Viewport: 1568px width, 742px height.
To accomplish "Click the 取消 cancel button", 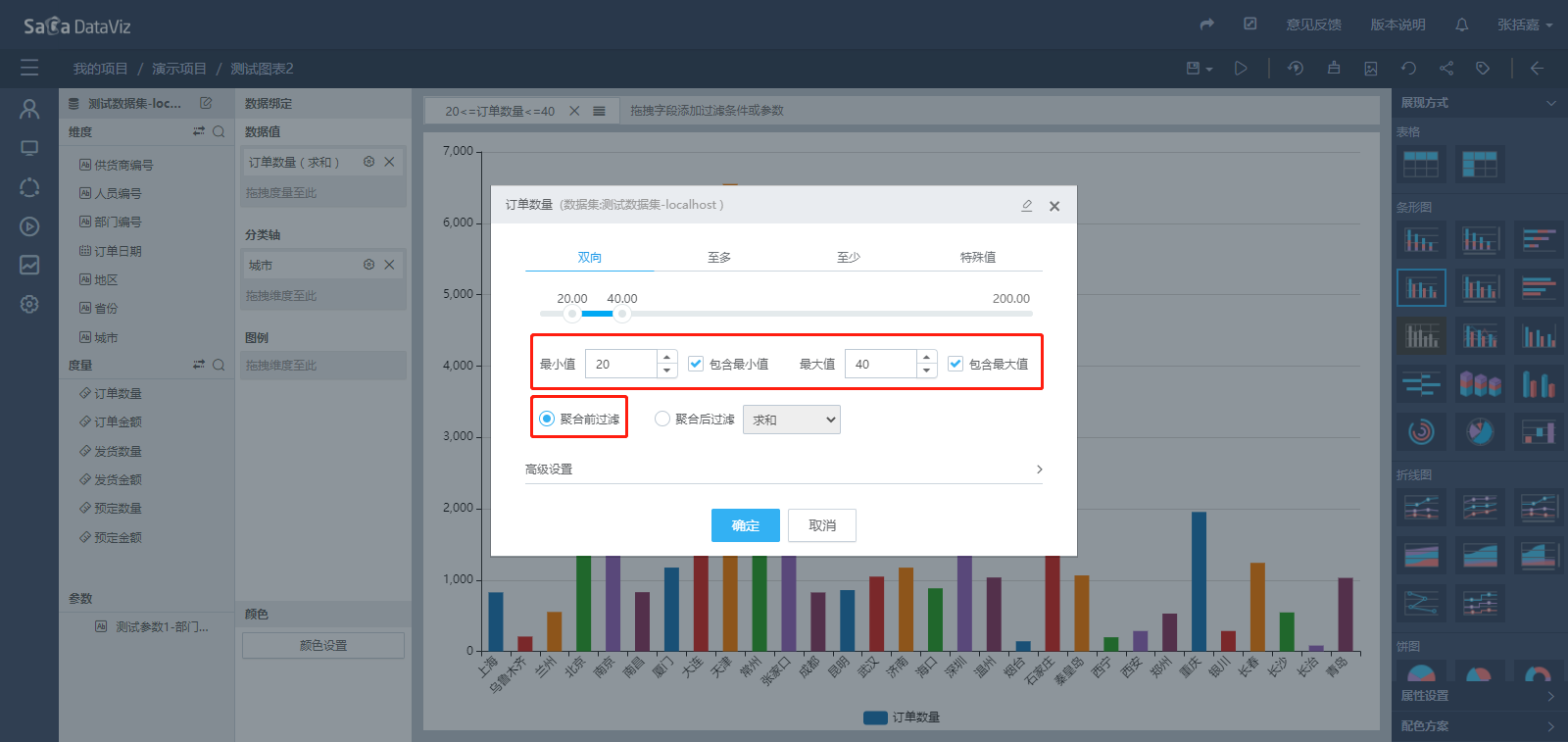I will pos(822,525).
